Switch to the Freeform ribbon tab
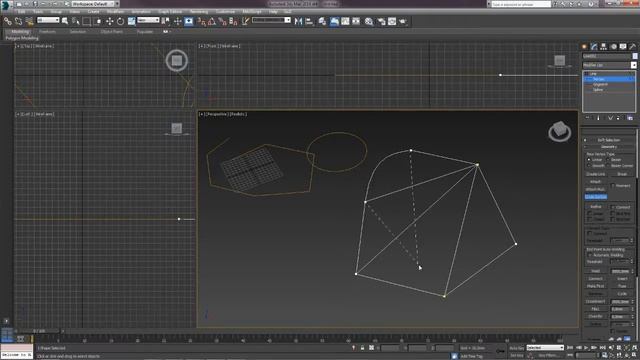Image resolution: width=640 pixels, height=360 pixels. click(47, 31)
